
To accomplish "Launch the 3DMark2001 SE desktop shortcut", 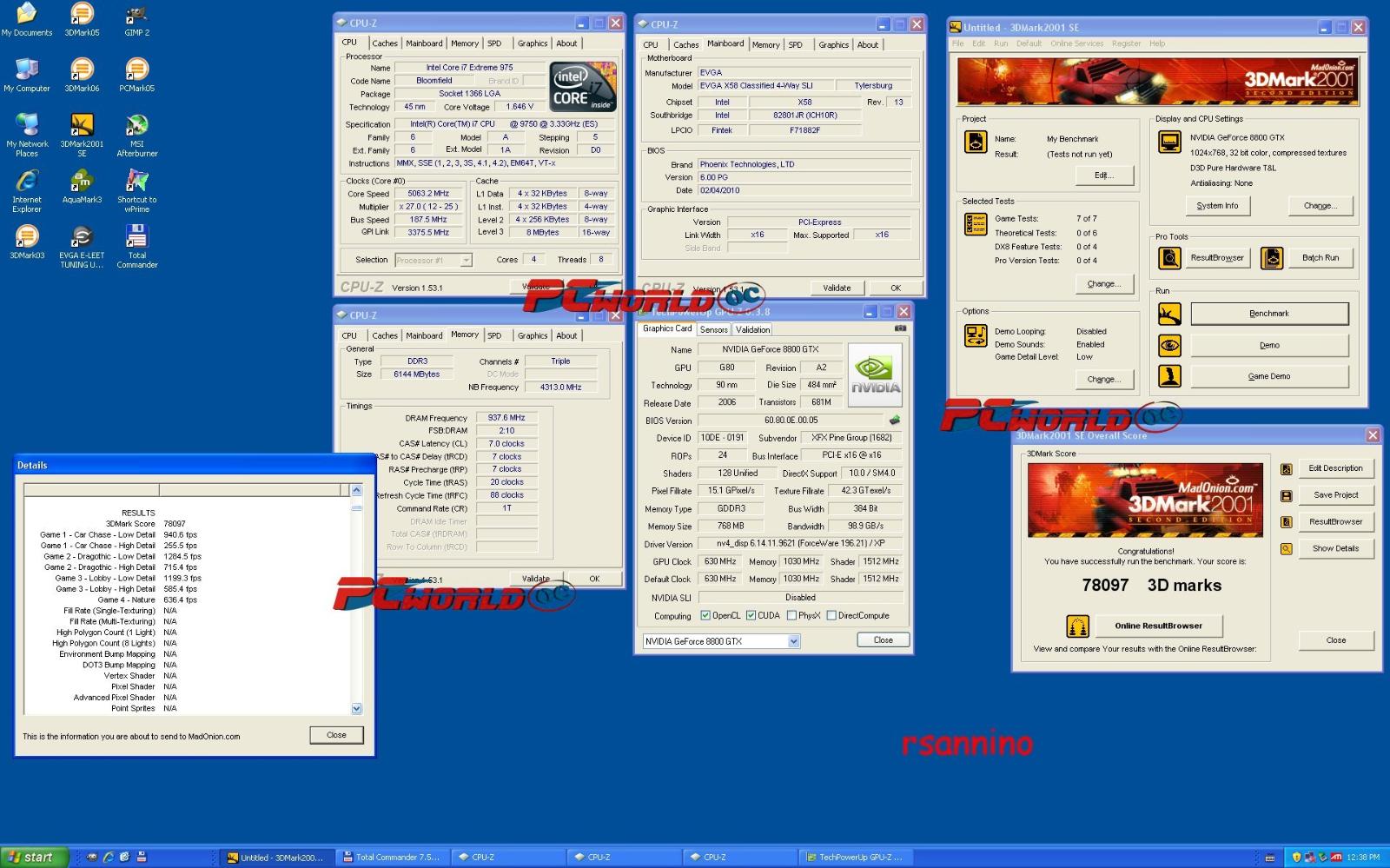I will pos(82,136).
